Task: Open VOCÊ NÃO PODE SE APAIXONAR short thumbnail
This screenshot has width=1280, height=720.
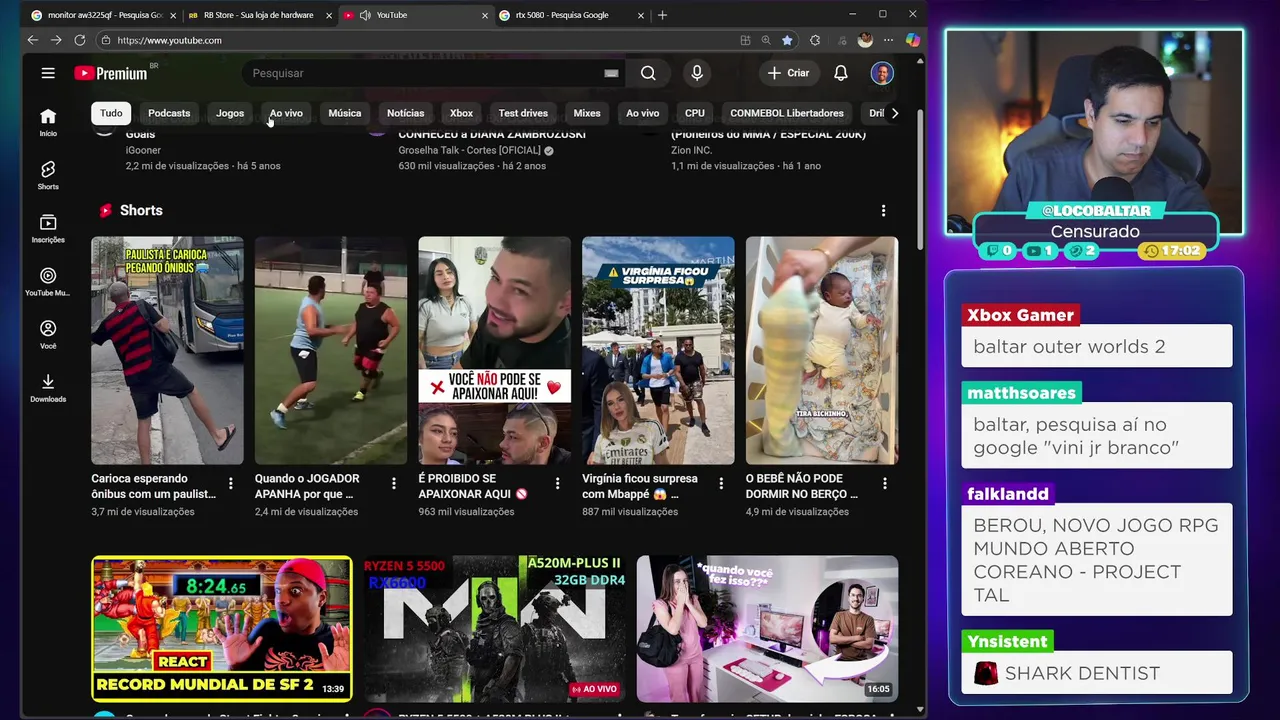Action: [x=494, y=351]
